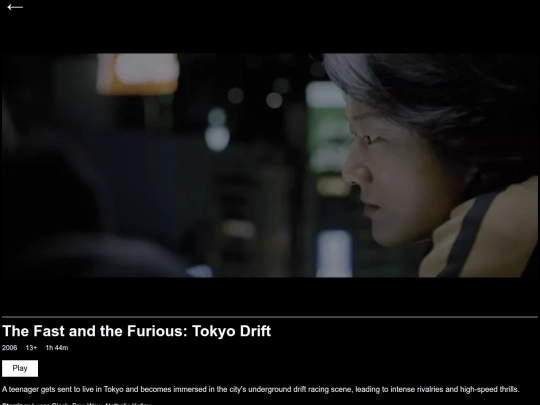Click the 1h 44m duration label
The height and width of the screenshot is (405, 540).
(x=57, y=348)
